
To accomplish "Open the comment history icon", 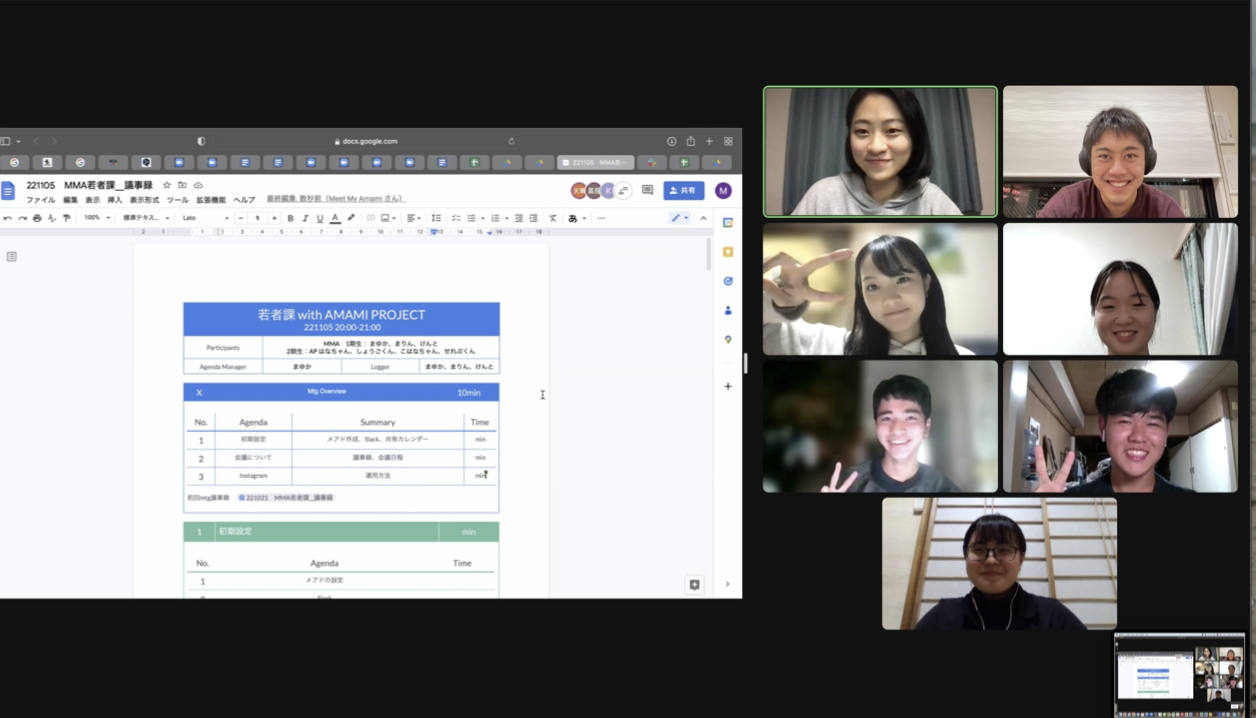I will pyautogui.click(x=647, y=190).
